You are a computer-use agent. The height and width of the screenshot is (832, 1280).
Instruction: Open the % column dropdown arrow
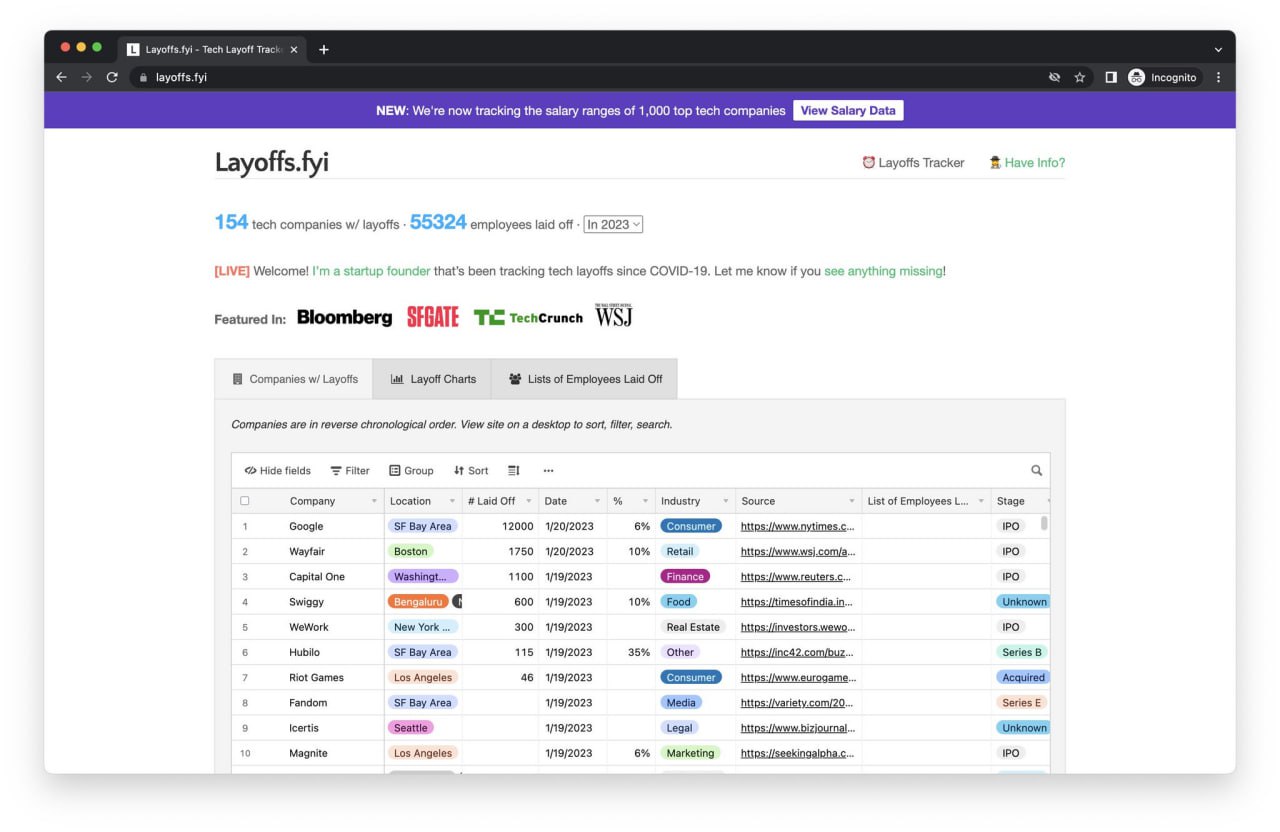(x=646, y=502)
